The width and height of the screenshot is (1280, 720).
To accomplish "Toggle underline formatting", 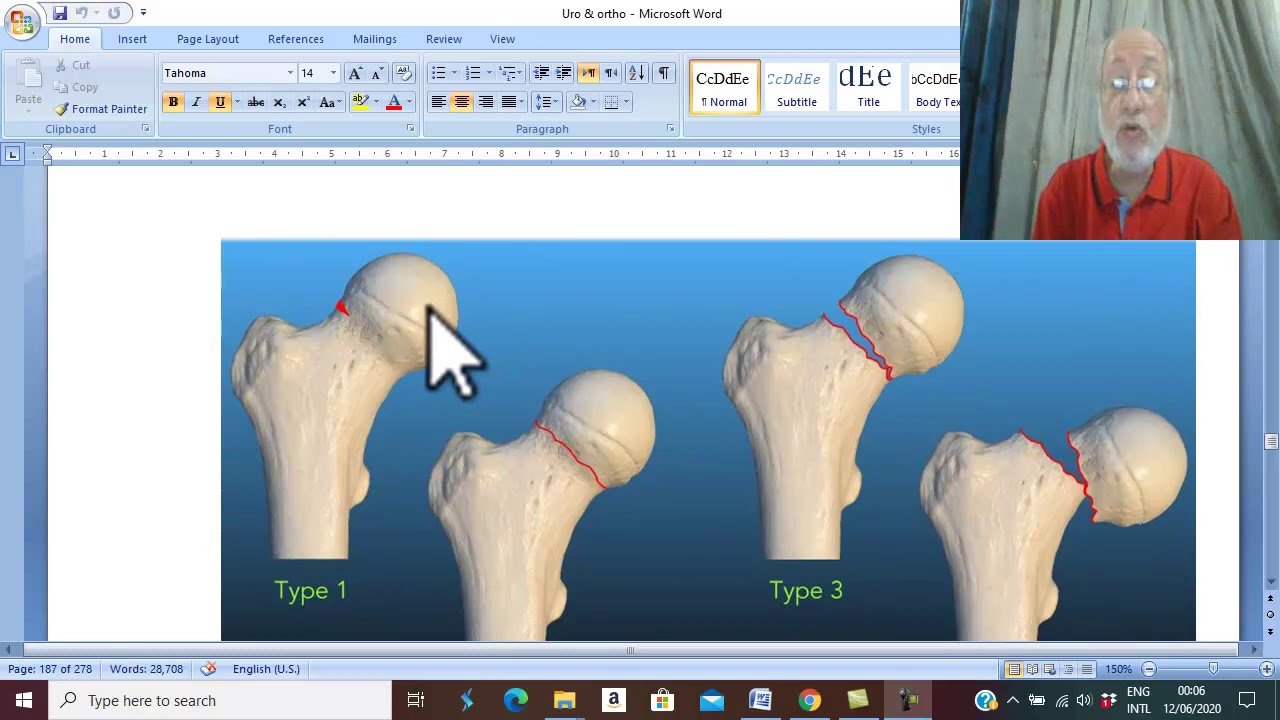I will pos(219,102).
